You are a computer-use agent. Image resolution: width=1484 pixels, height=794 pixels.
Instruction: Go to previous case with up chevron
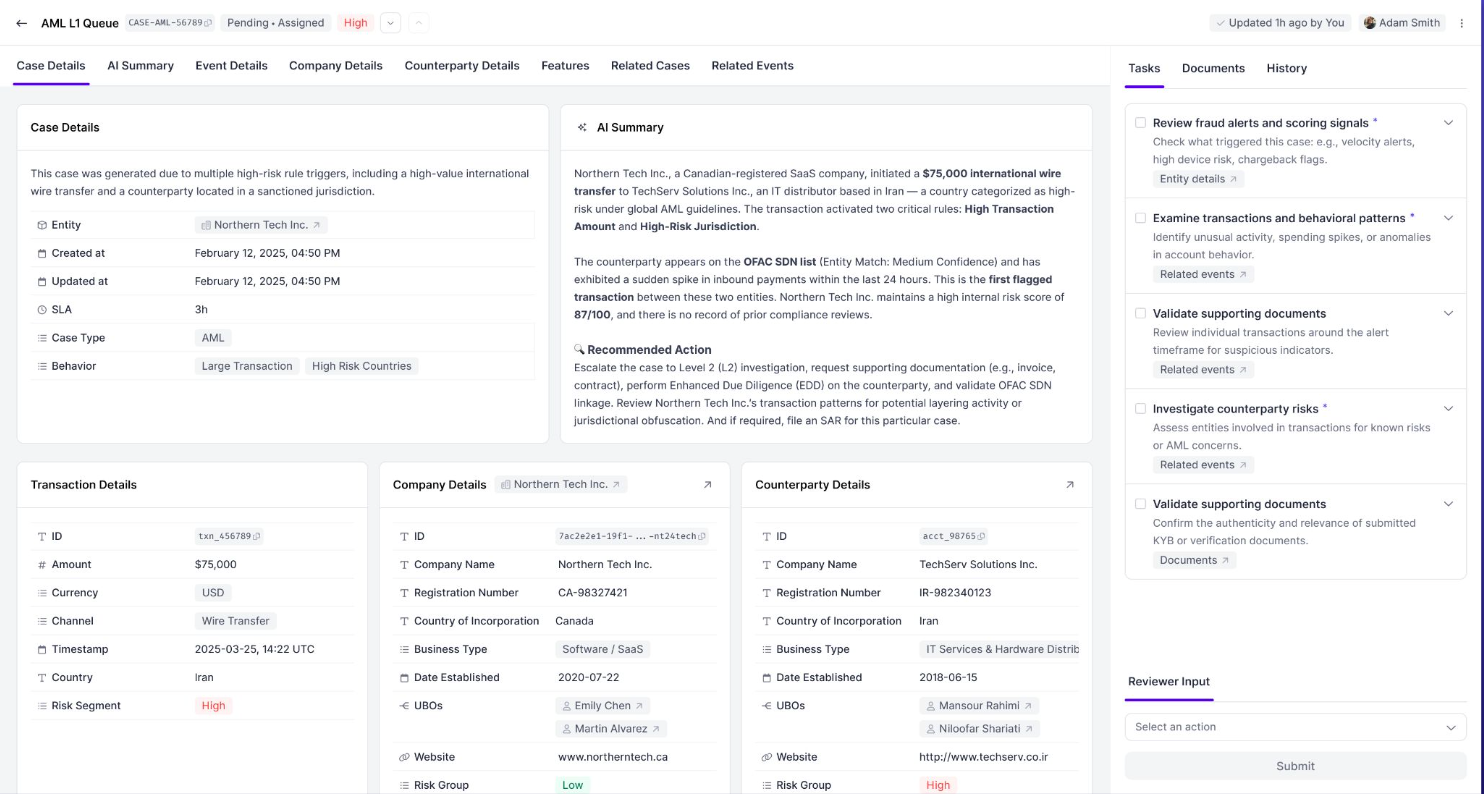coord(419,23)
